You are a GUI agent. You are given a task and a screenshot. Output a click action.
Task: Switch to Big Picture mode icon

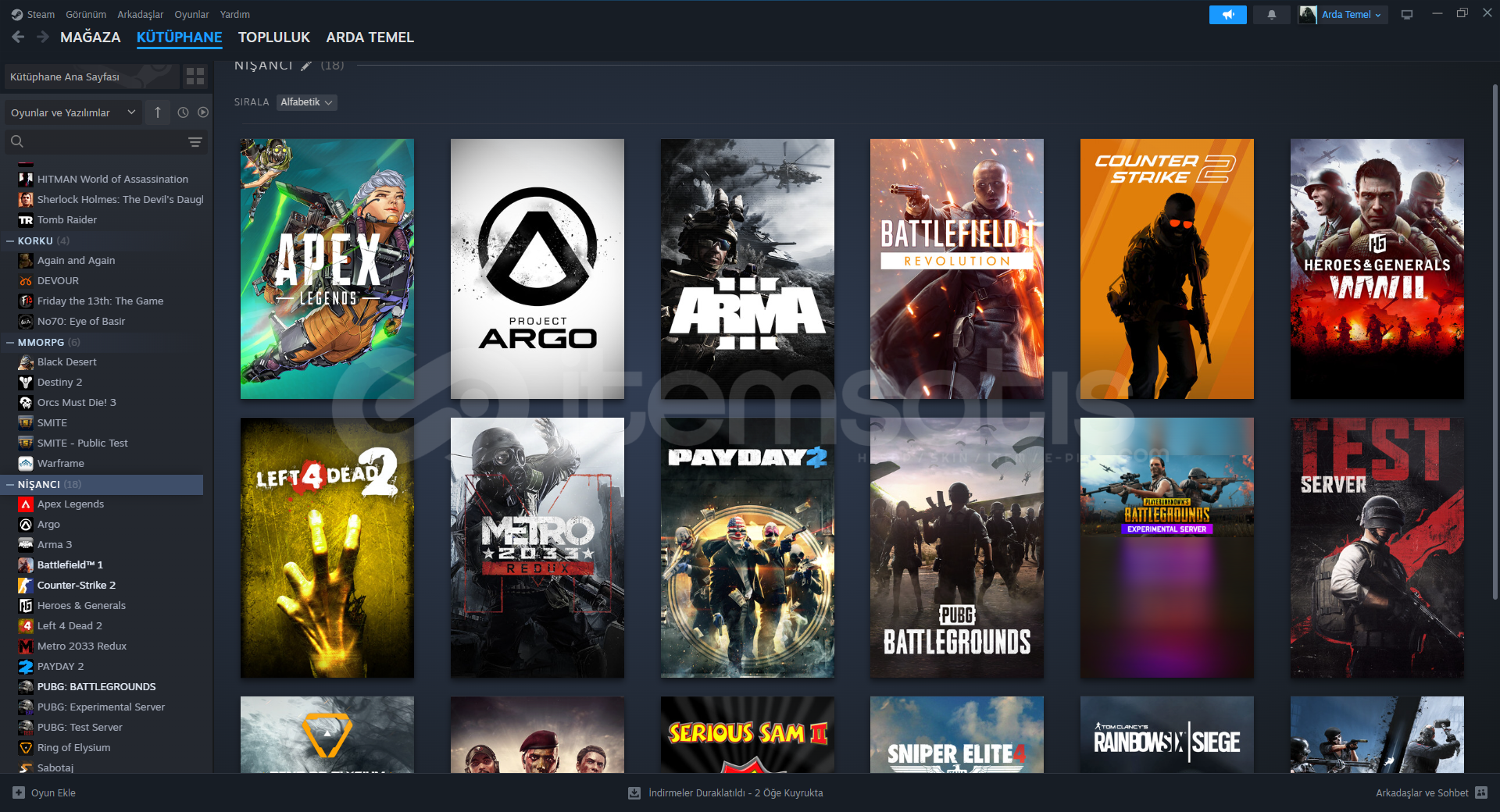tap(1407, 15)
